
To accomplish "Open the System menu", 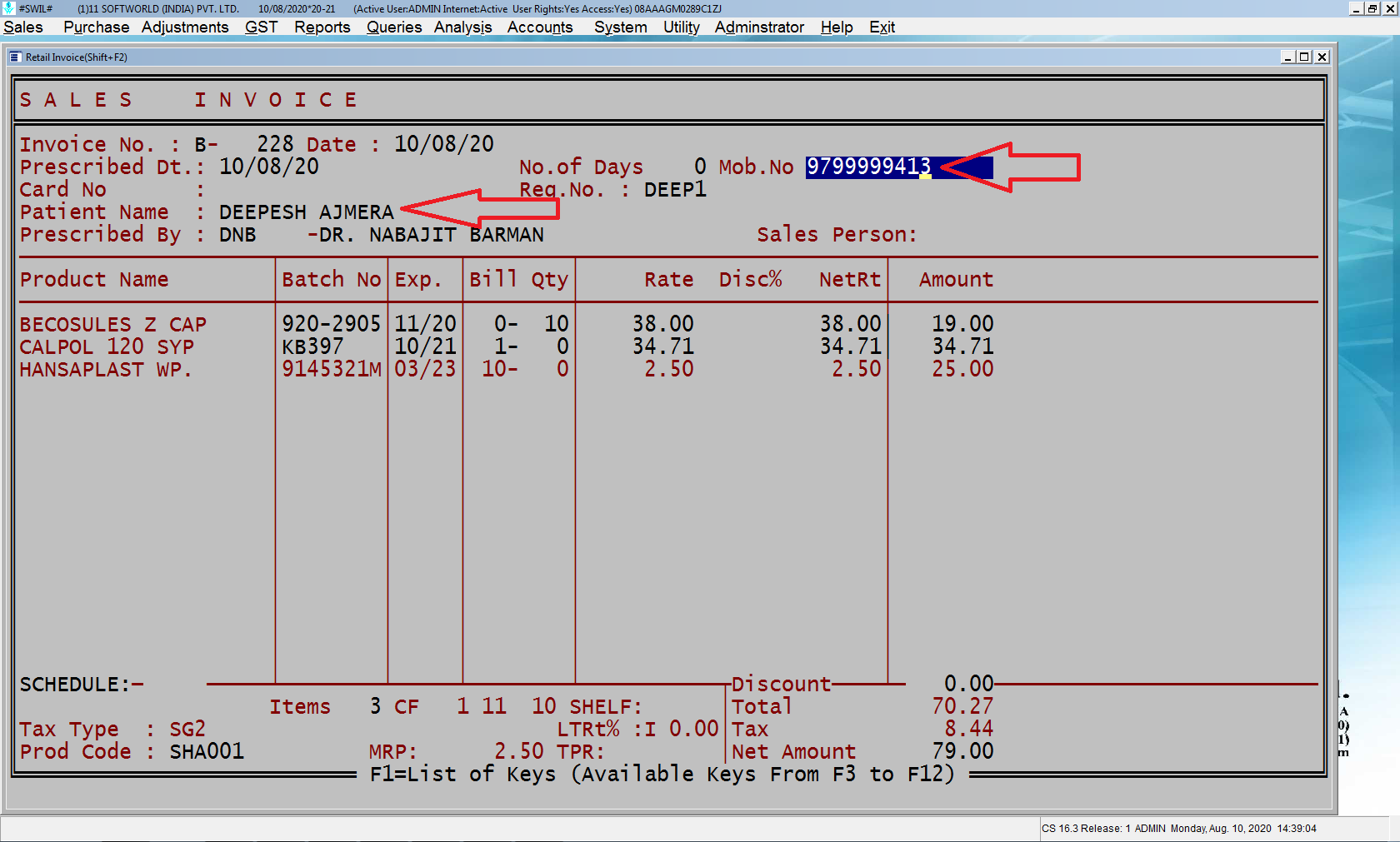I will (620, 27).
